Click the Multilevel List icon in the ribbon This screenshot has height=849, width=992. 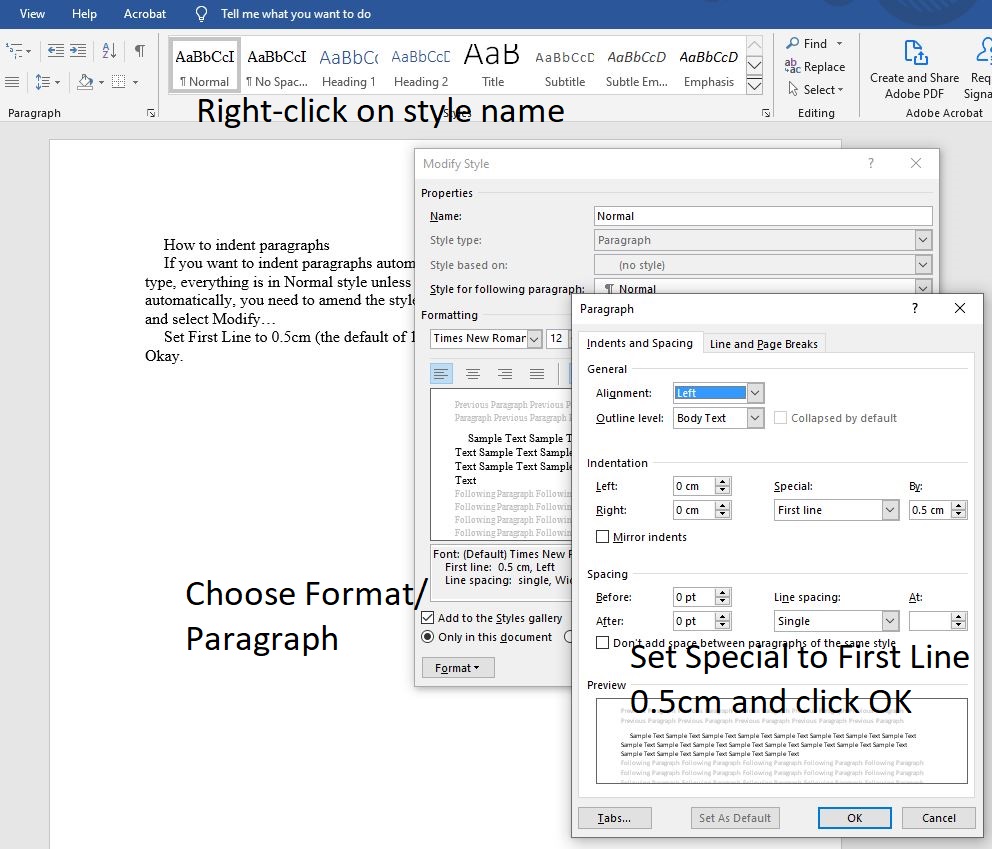click(18, 51)
